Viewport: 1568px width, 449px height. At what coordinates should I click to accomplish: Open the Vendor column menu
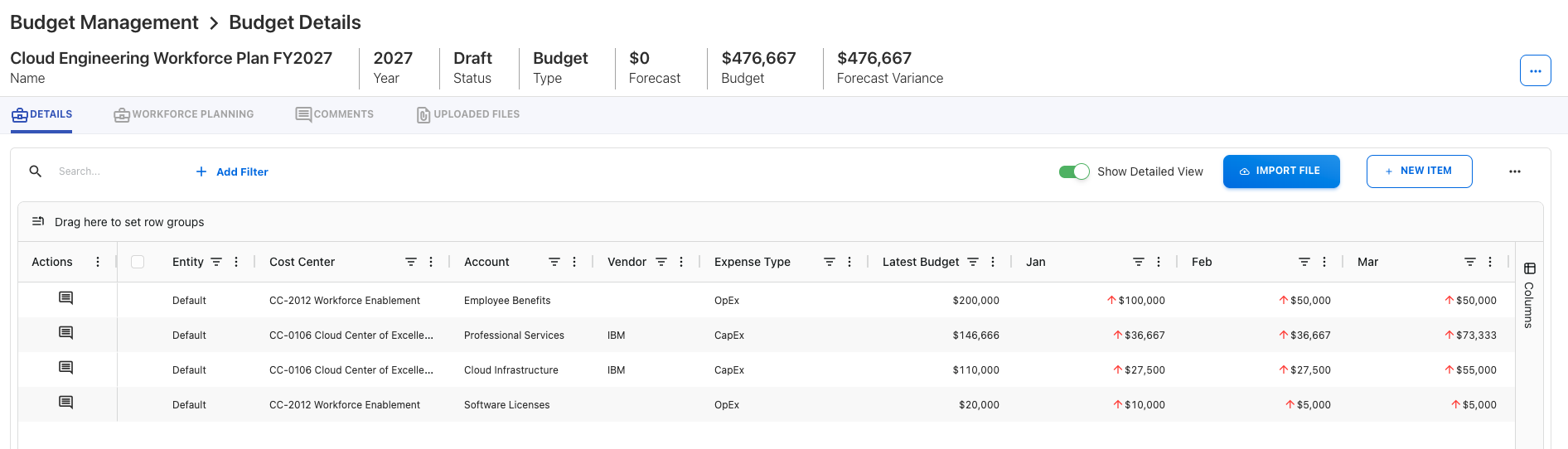tap(681, 262)
